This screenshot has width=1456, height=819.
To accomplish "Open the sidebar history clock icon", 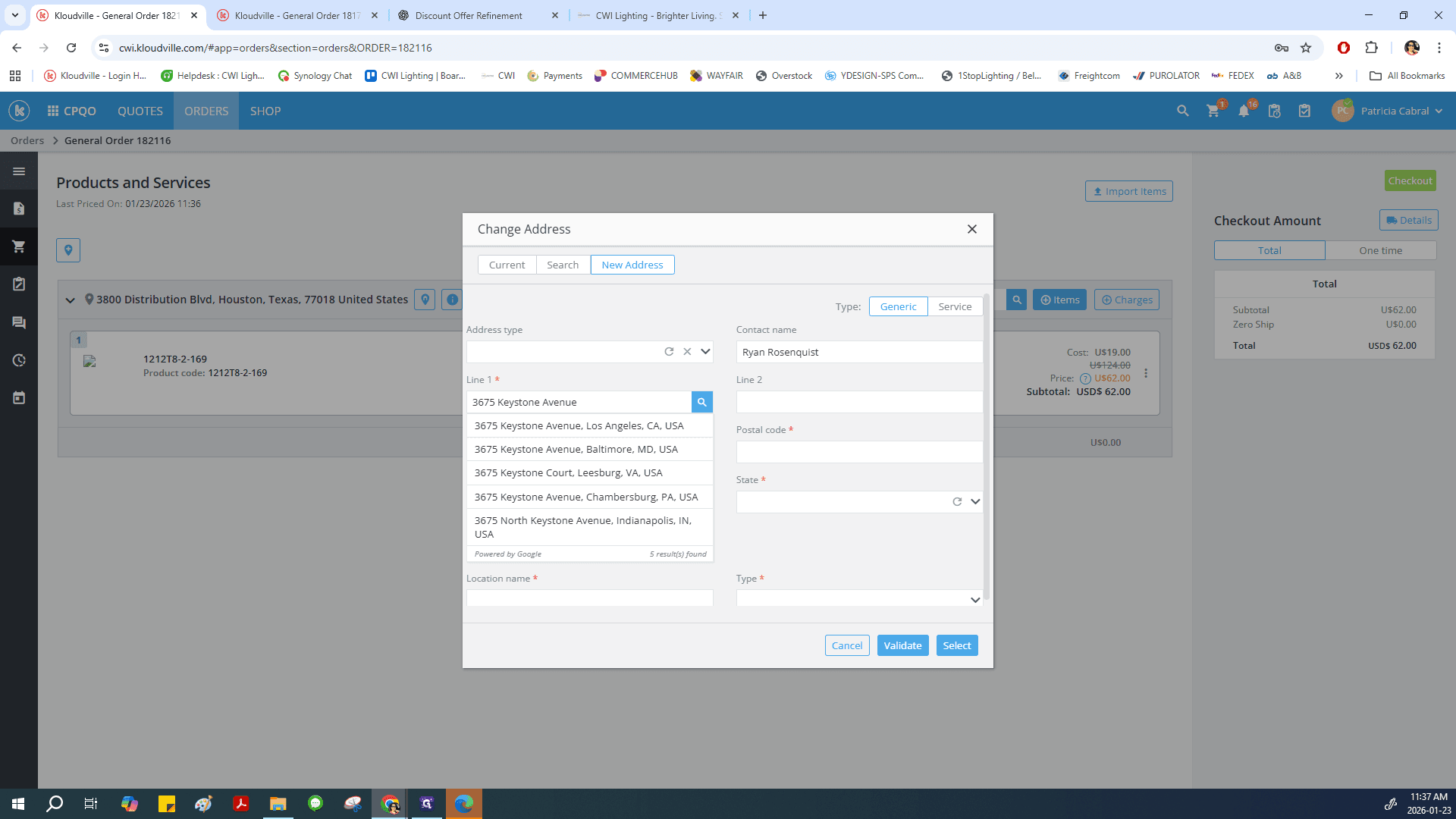I will pyautogui.click(x=19, y=360).
